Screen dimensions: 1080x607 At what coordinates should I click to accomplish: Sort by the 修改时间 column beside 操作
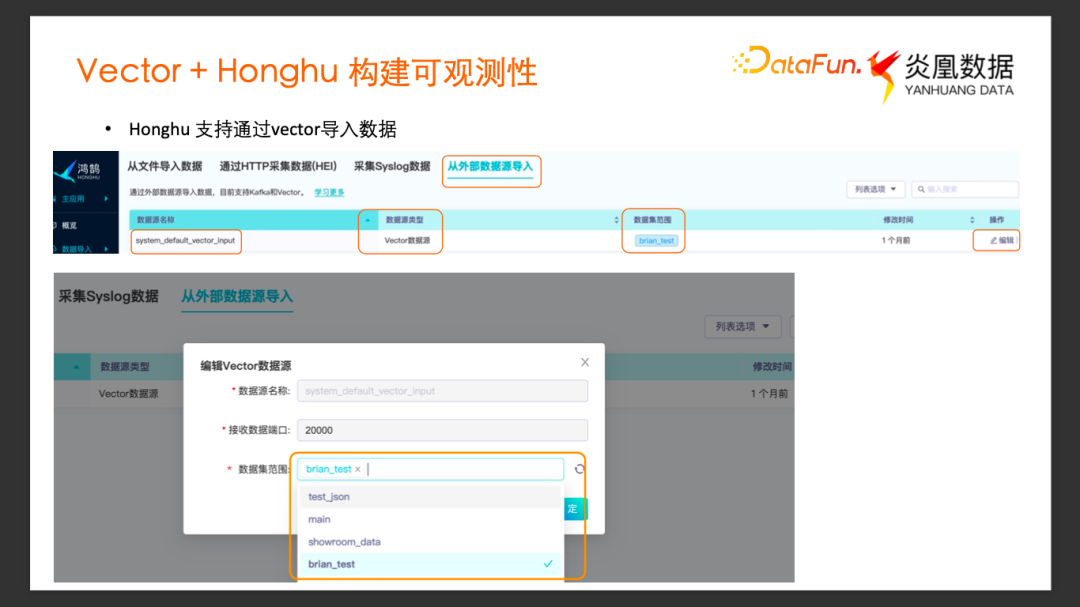coord(898,220)
